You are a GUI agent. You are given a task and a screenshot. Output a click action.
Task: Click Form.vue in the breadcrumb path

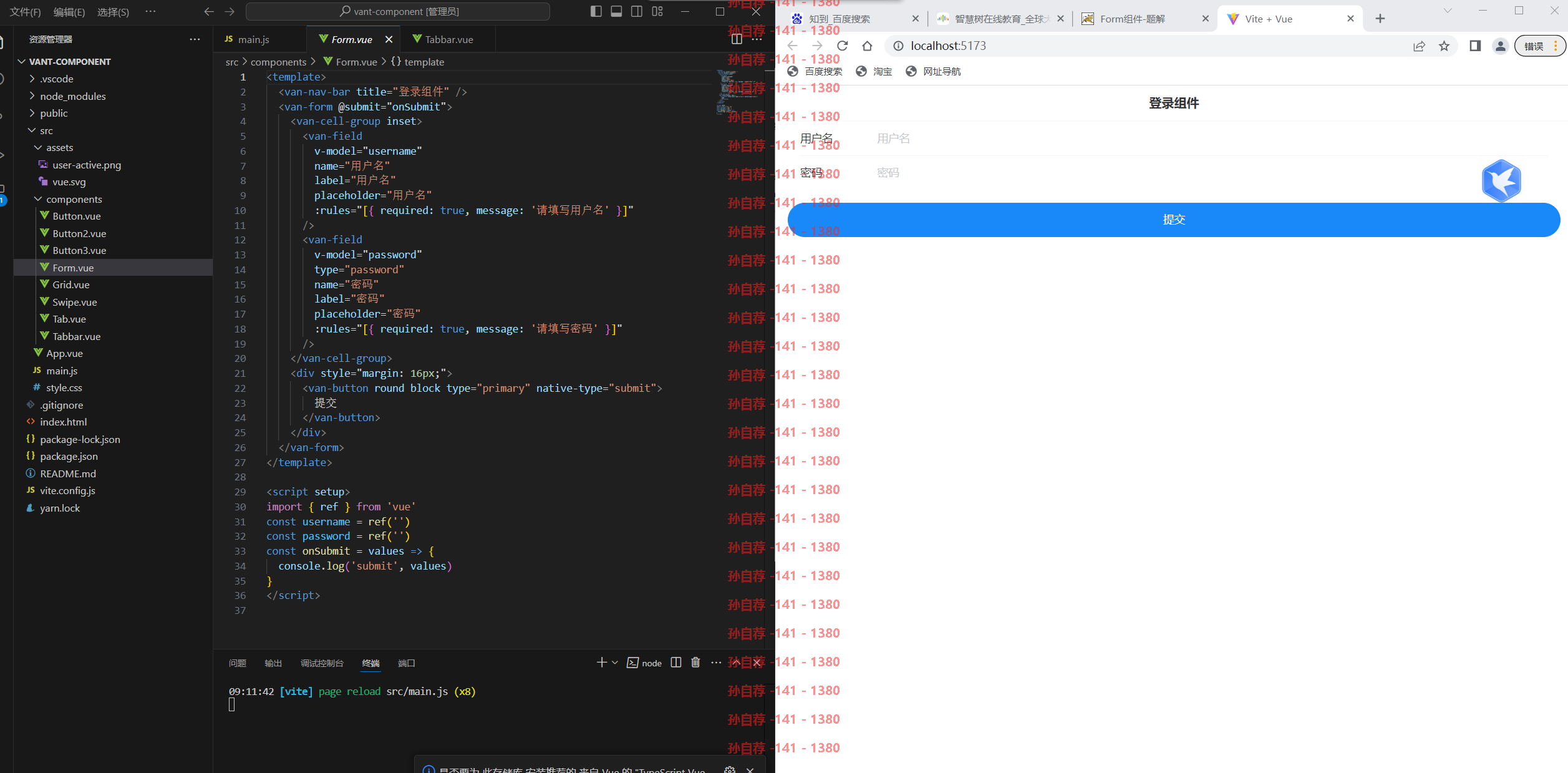pos(356,62)
